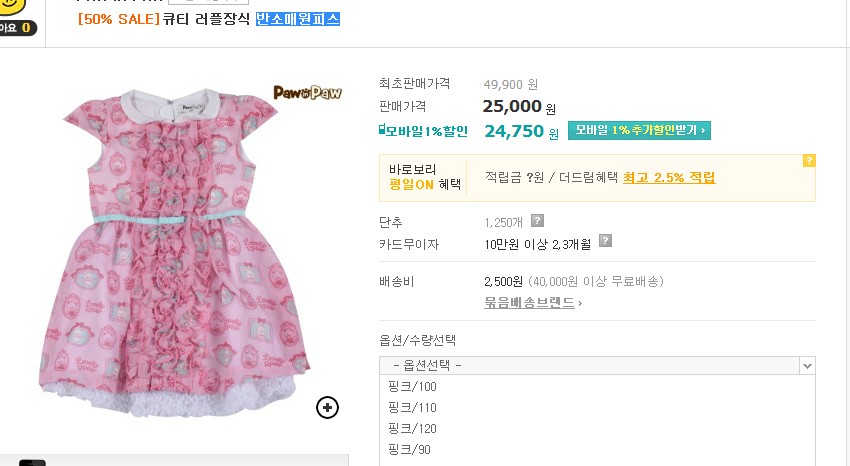Click the Paw Paw brand logo
850x466 pixels.
click(307, 93)
